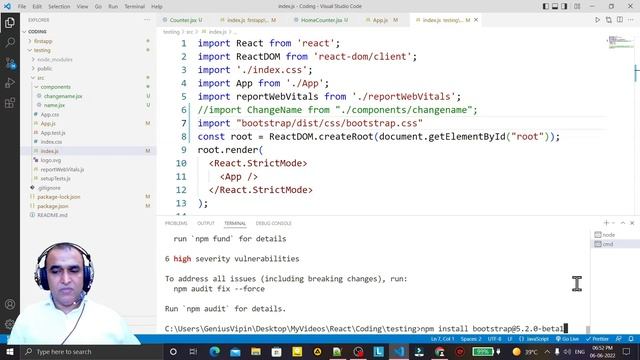Viewport: 640px width, 360px height.
Task: Open new terminal launch profile dropdown
Action: pos(613,223)
